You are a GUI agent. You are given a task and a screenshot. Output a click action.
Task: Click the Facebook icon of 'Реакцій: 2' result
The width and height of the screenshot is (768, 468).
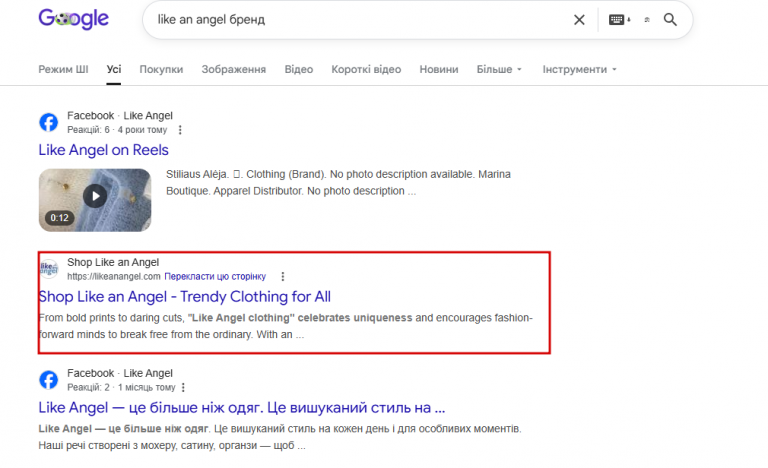48,380
